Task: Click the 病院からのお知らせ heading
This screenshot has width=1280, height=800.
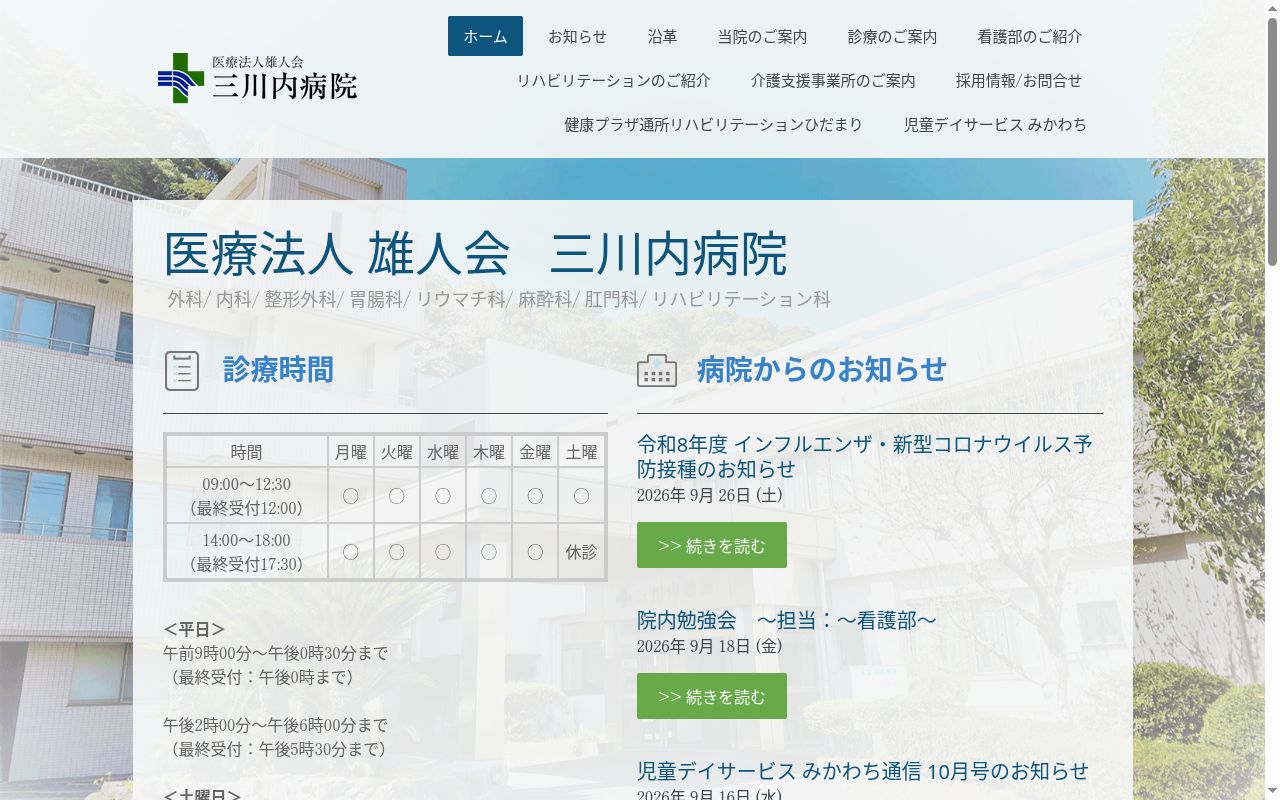Action: click(x=822, y=370)
